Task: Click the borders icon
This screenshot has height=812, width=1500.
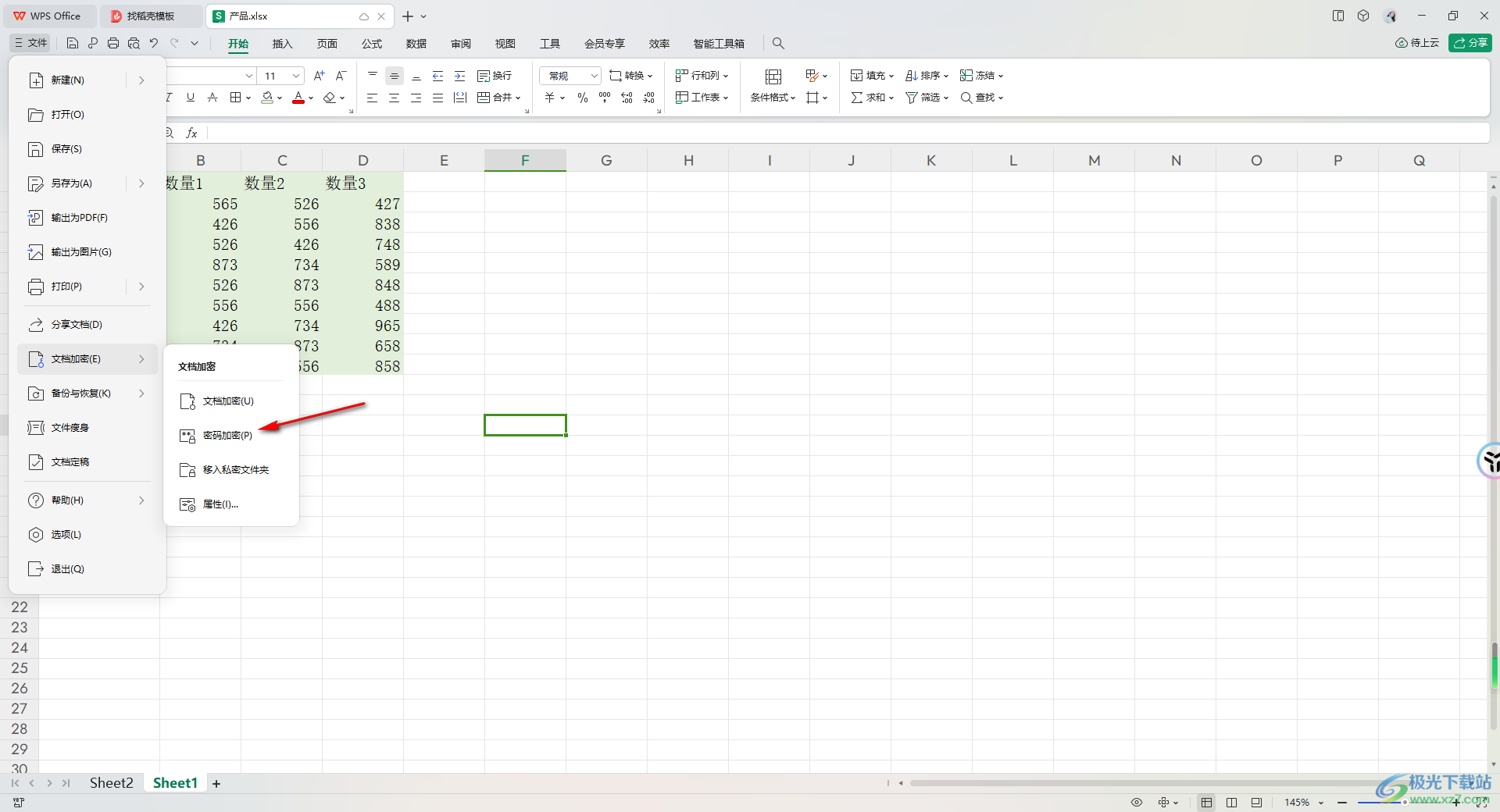Action: pos(236,98)
